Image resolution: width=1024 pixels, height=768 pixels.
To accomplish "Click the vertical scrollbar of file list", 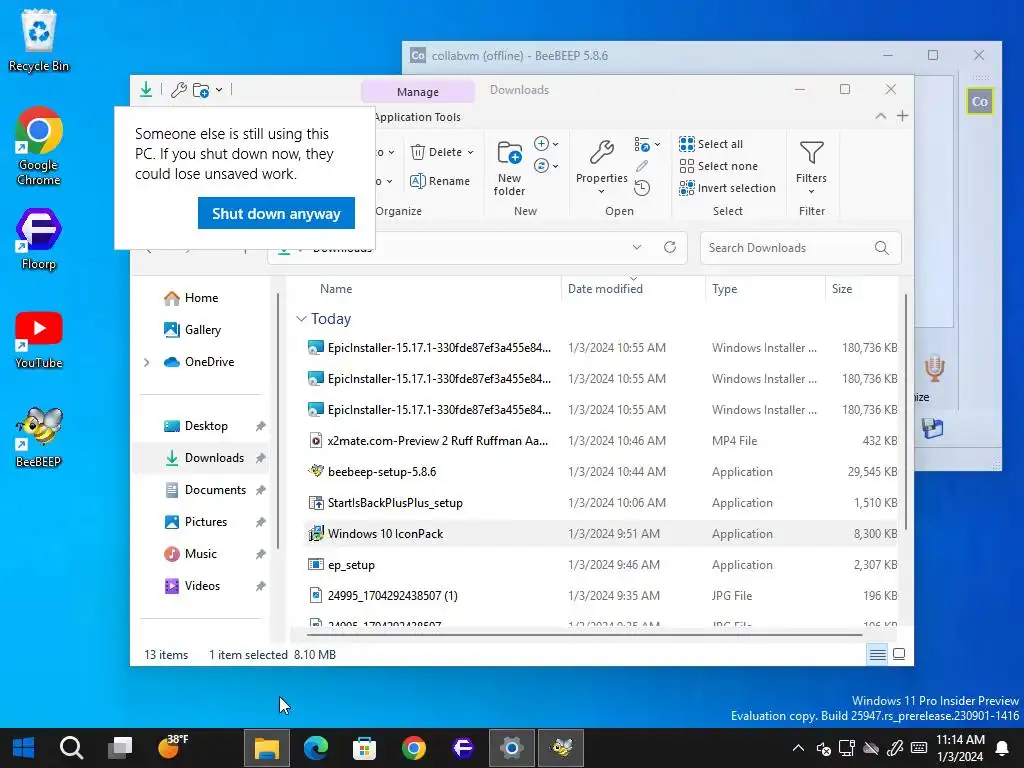I will (x=906, y=412).
